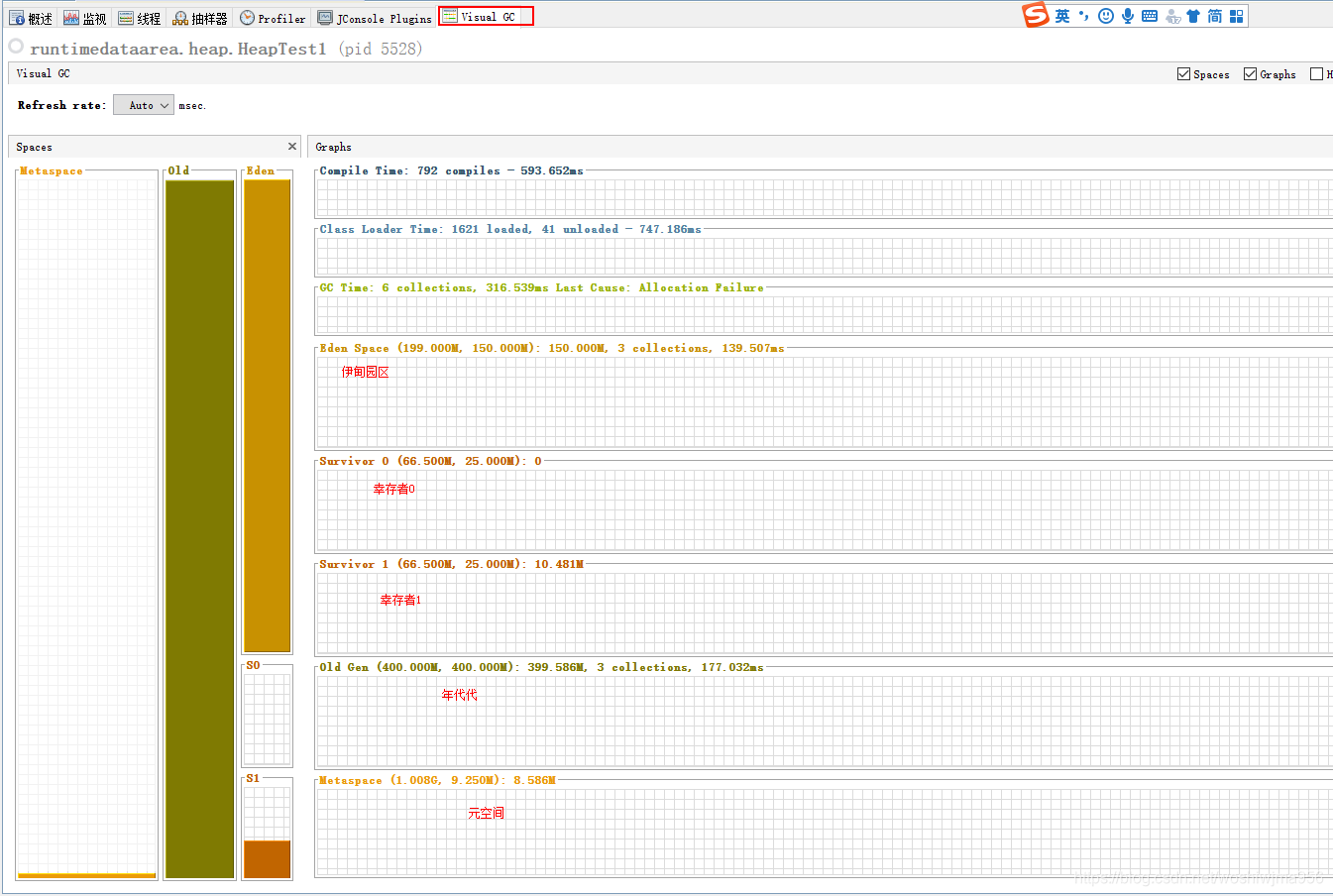Click the GC Time collections title

tap(541, 287)
